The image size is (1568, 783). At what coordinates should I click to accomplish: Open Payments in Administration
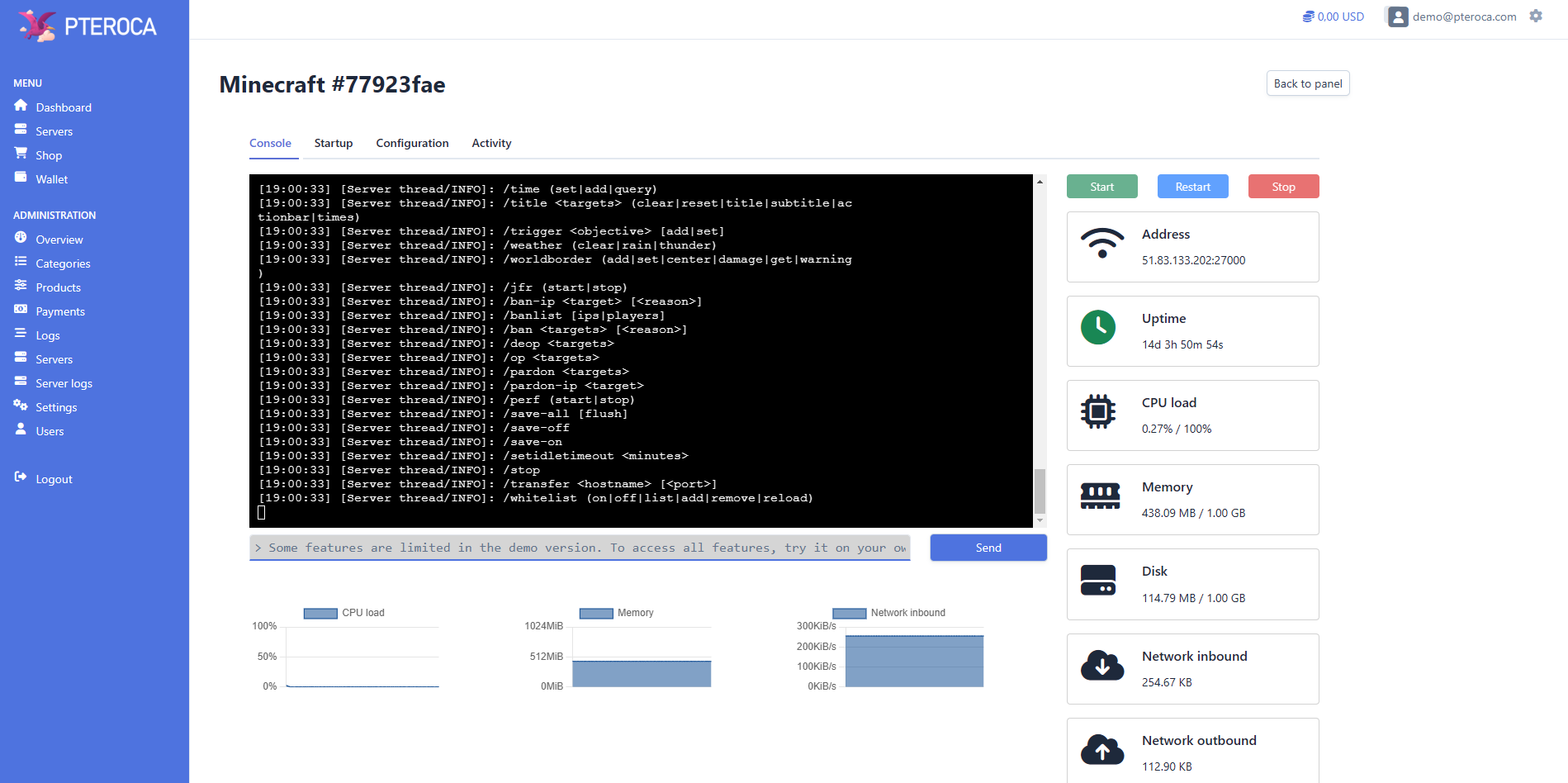point(60,311)
